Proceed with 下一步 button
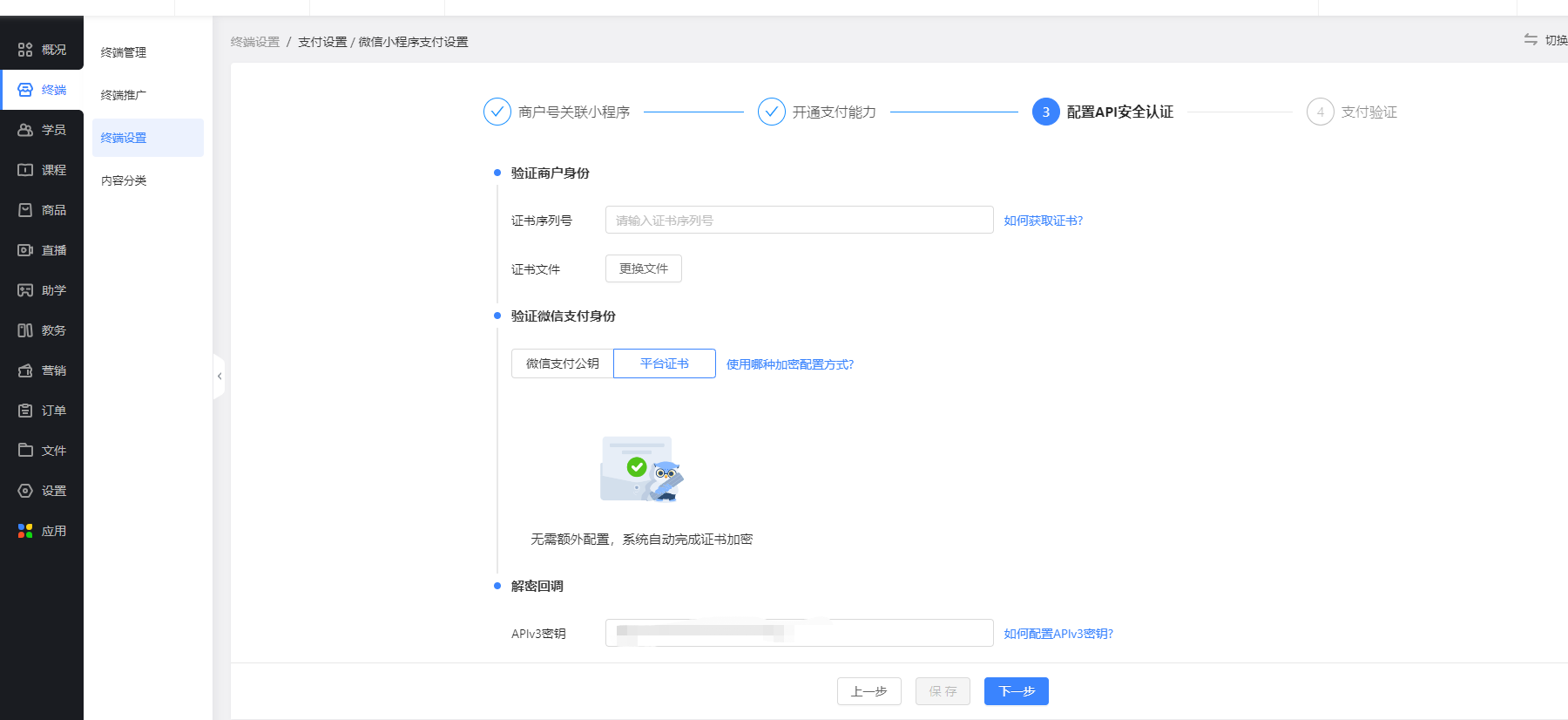The width and height of the screenshot is (1568, 720). (1017, 691)
